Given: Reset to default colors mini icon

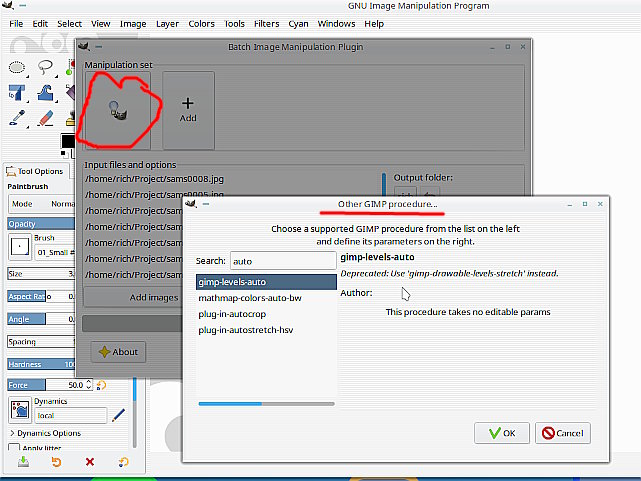Looking at the screenshot, I should [64, 154].
